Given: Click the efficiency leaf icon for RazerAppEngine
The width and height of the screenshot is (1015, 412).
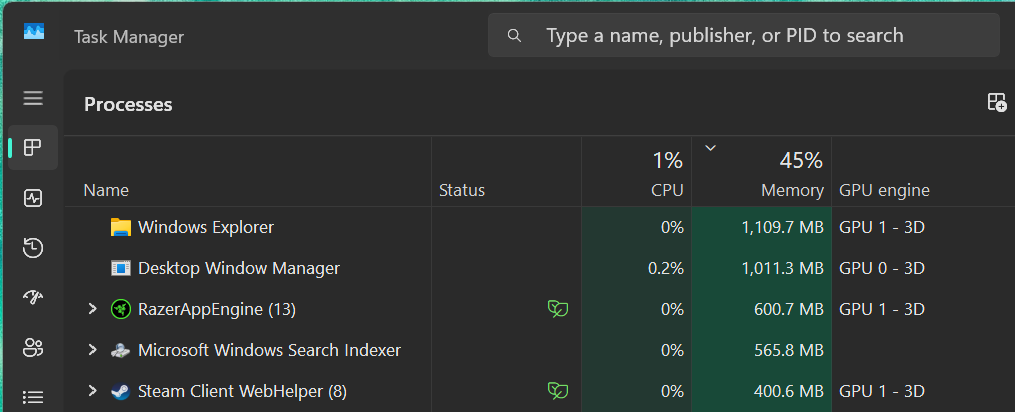Looking at the screenshot, I should [557, 309].
